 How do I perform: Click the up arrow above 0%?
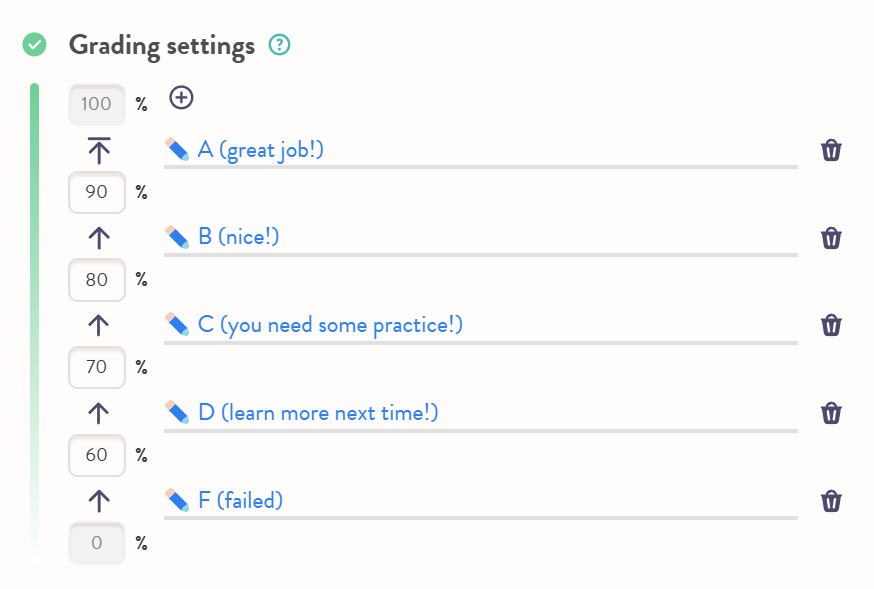(98, 500)
